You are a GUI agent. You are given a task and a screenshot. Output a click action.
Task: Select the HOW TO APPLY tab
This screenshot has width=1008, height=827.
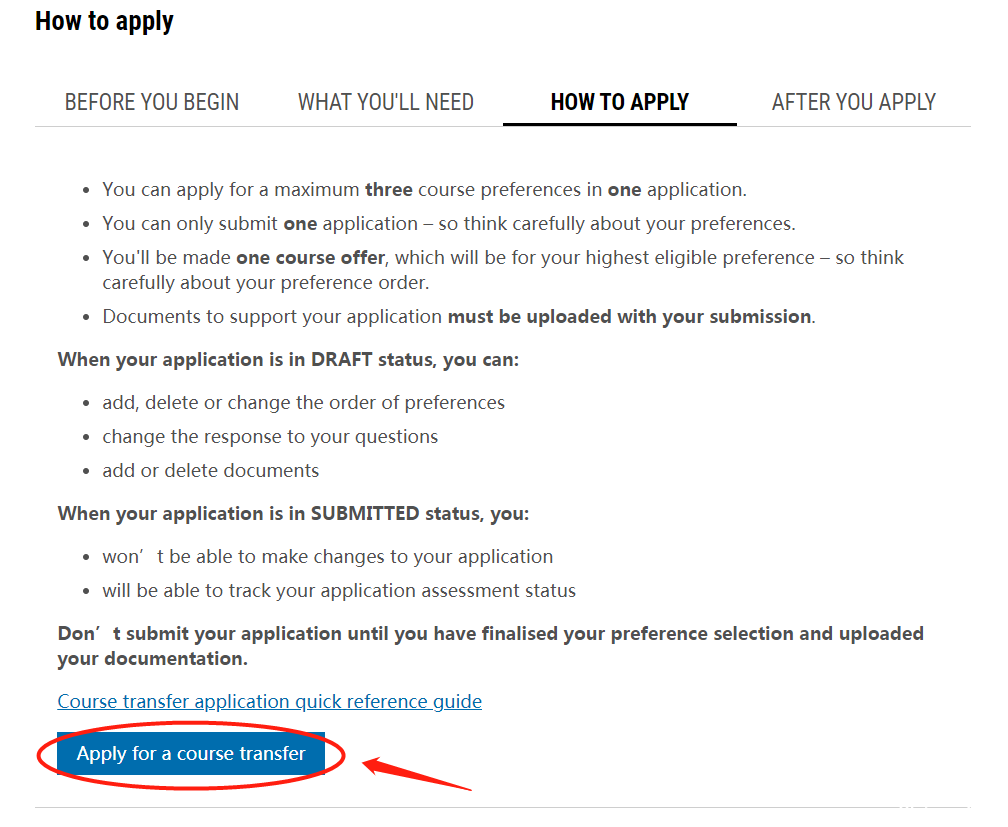(620, 102)
